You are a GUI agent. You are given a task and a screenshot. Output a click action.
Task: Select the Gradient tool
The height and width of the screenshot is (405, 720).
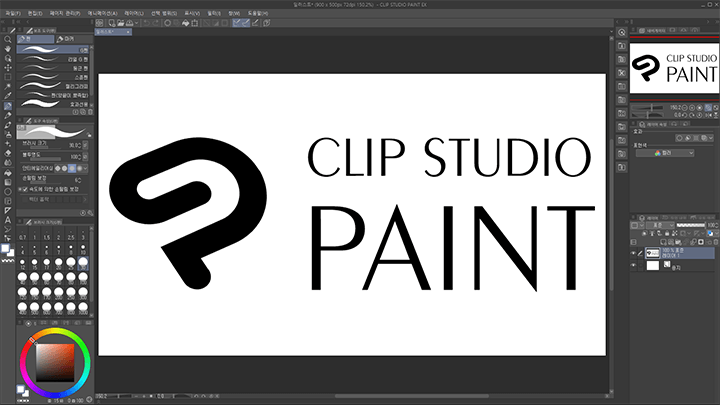point(8,182)
